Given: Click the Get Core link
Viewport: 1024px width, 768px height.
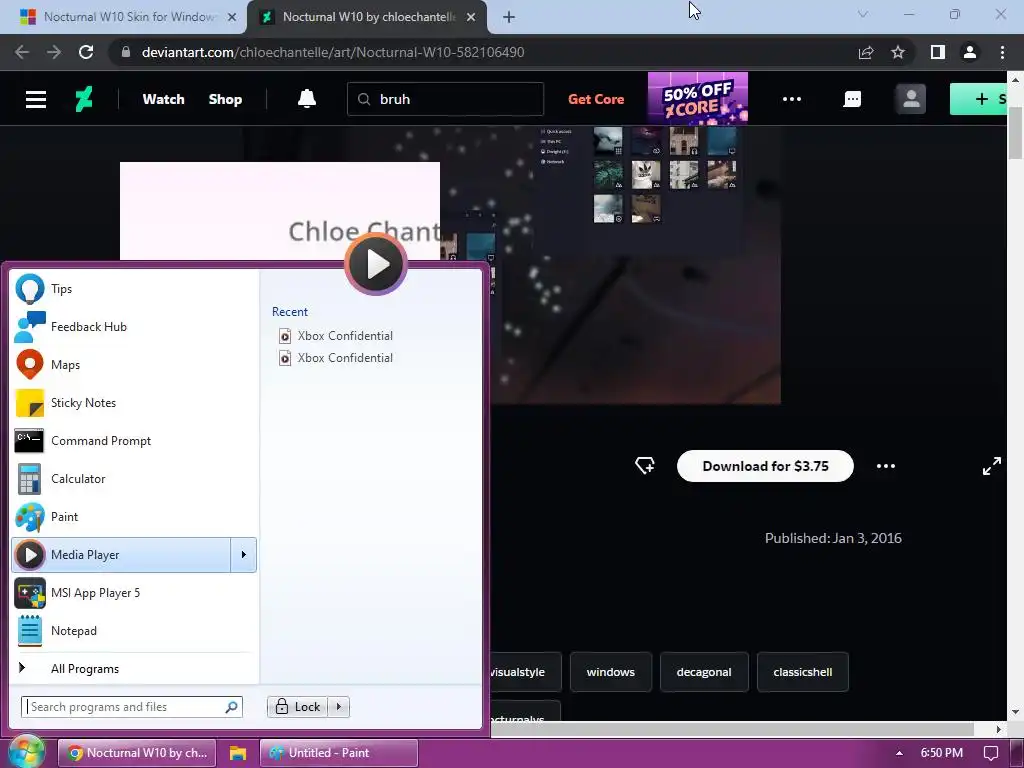Looking at the screenshot, I should 596,99.
